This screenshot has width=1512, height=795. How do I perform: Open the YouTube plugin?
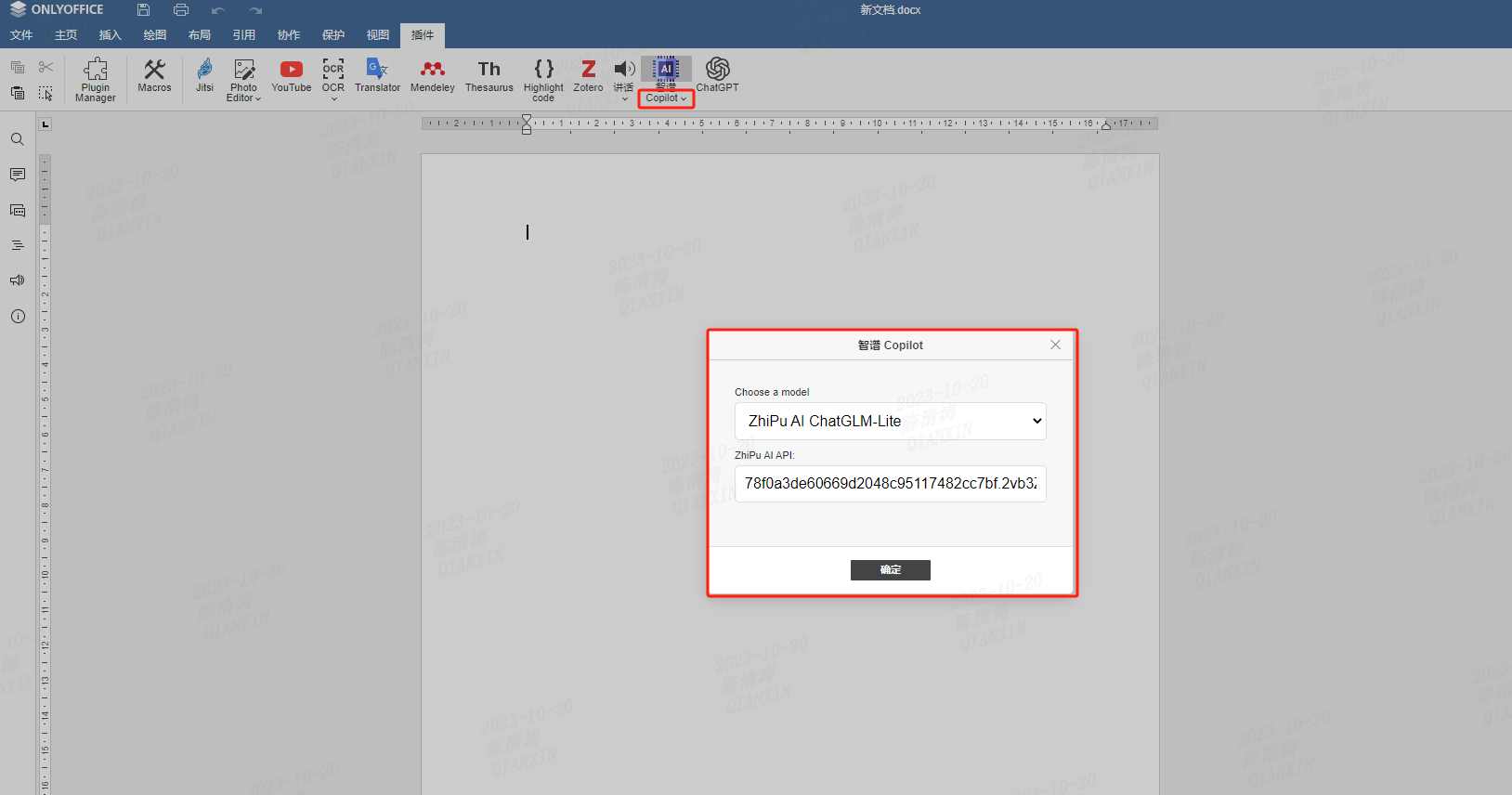click(x=291, y=75)
